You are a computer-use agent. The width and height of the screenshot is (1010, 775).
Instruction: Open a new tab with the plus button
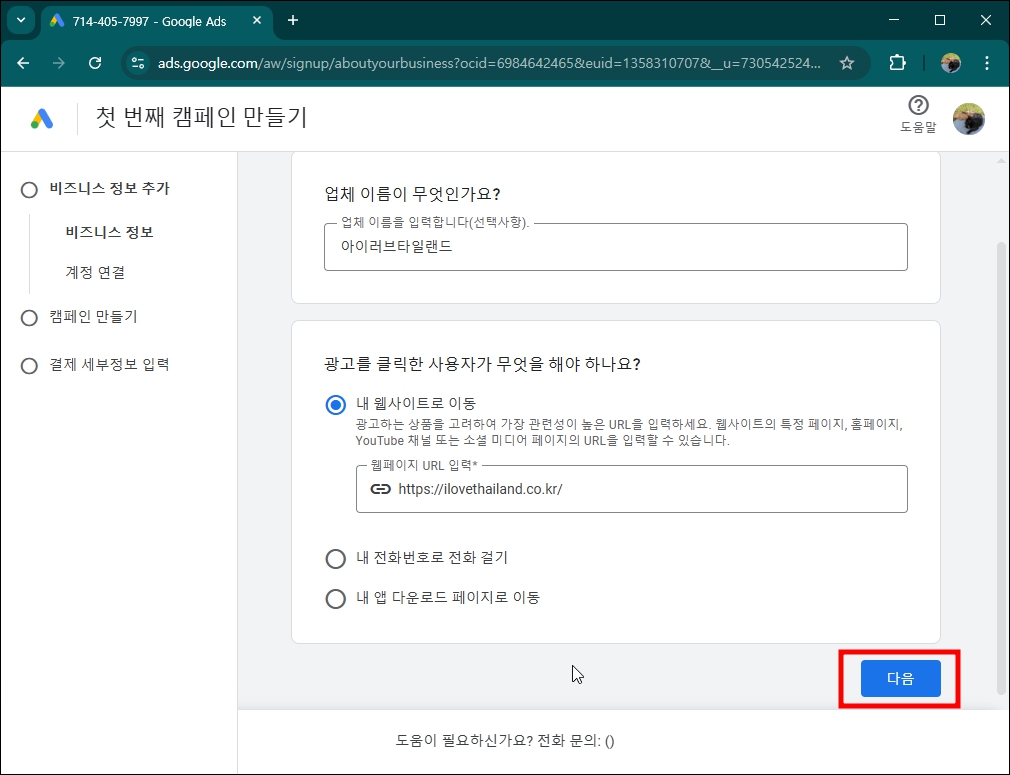tap(290, 20)
